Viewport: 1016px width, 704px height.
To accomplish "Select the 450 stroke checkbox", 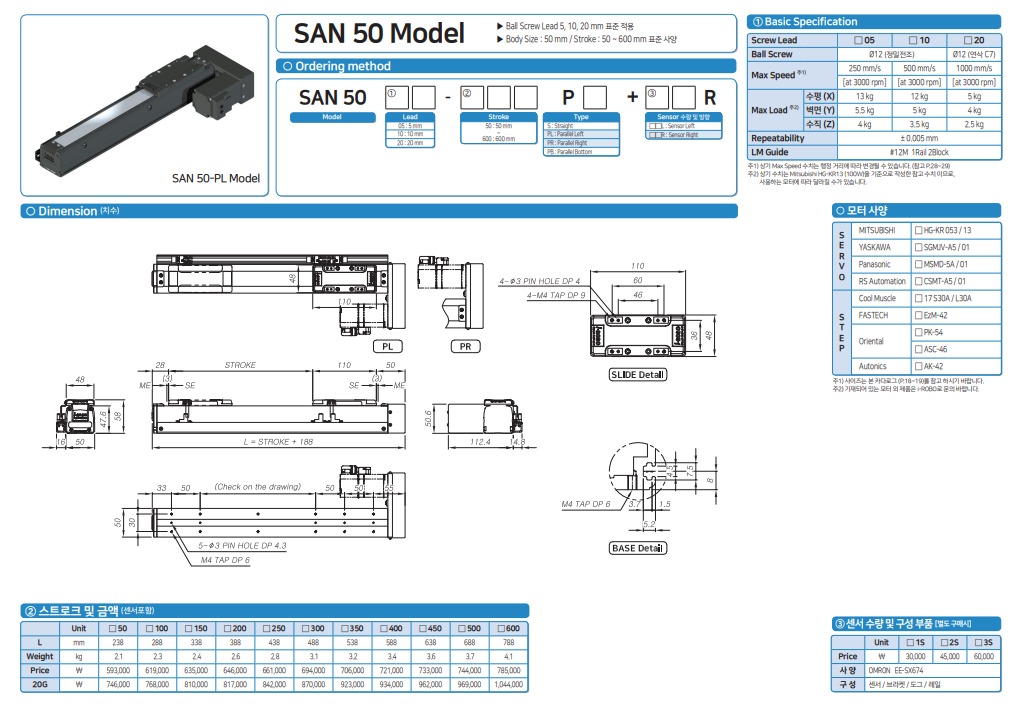I will pos(422,628).
